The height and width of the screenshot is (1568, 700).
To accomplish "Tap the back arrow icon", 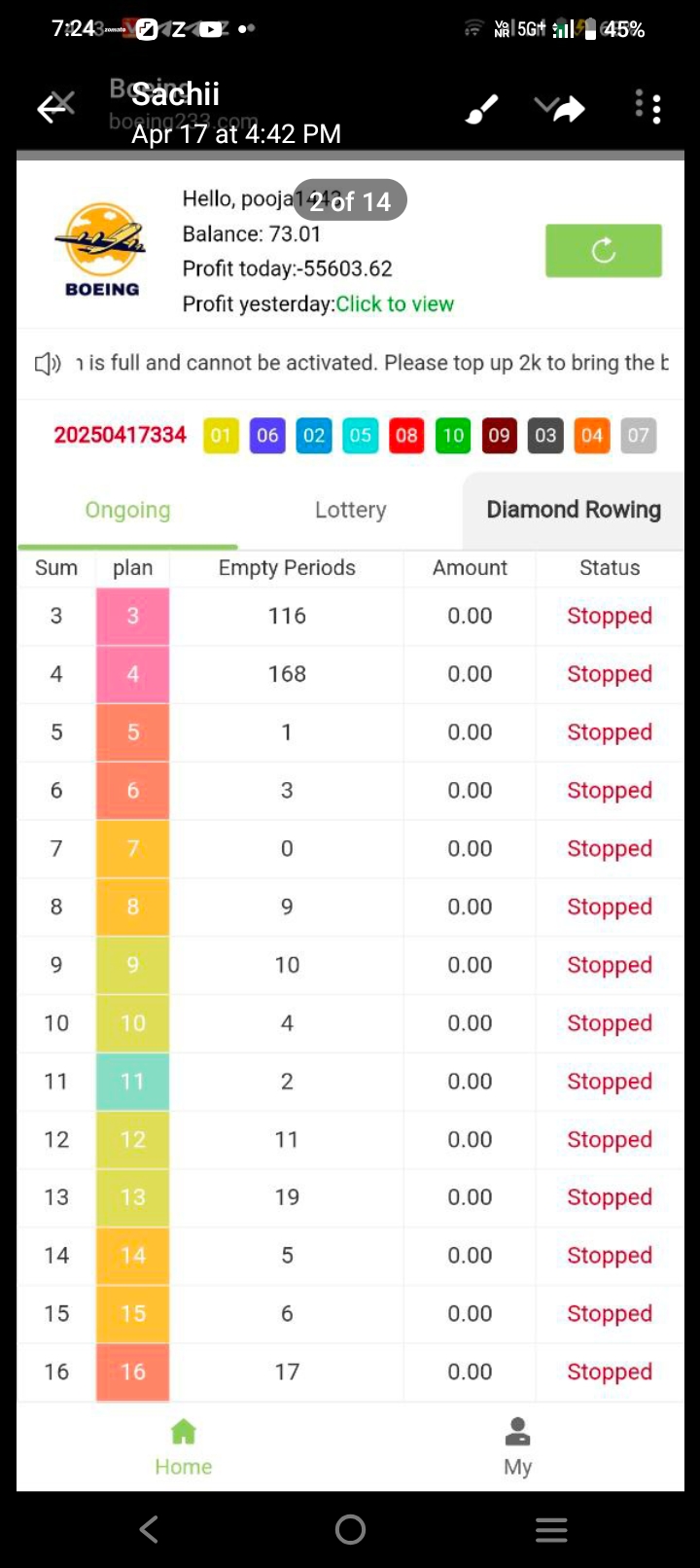I will 53,108.
